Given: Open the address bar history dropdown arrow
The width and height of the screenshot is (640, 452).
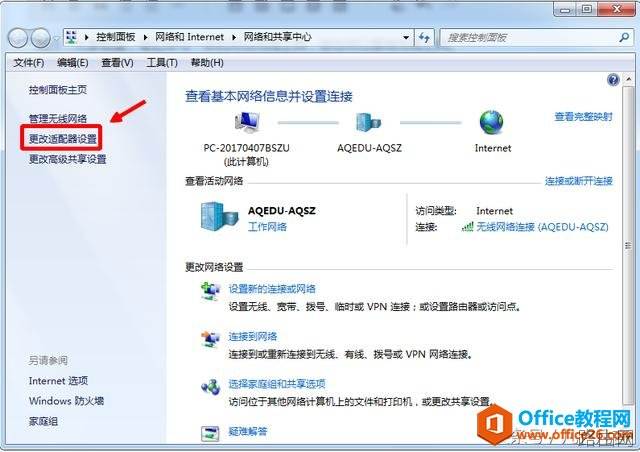Looking at the screenshot, I should click(406, 38).
